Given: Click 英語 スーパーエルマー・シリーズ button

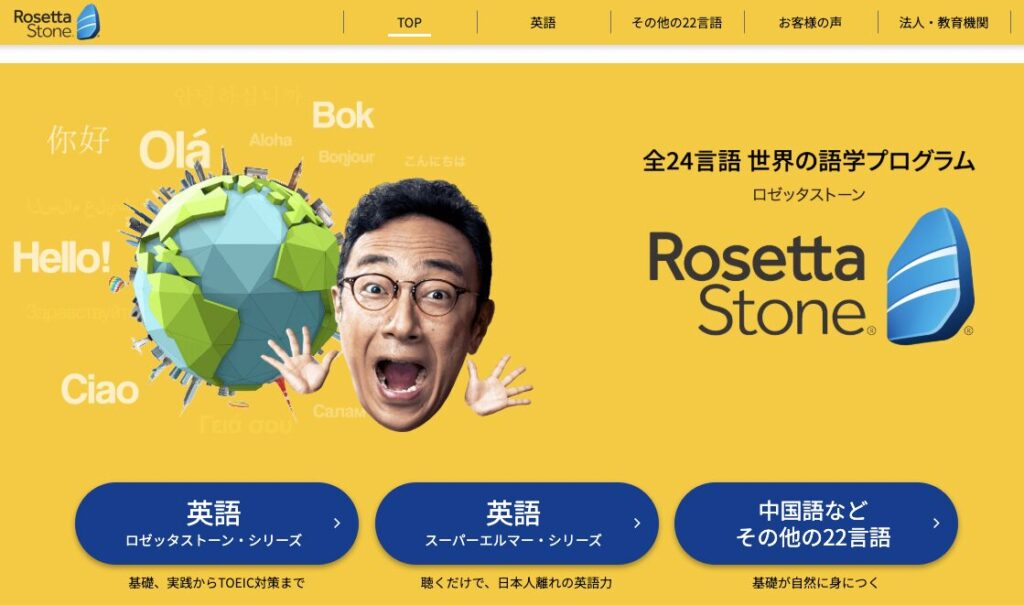Looking at the screenshot, I should click(x=517, y=523).
